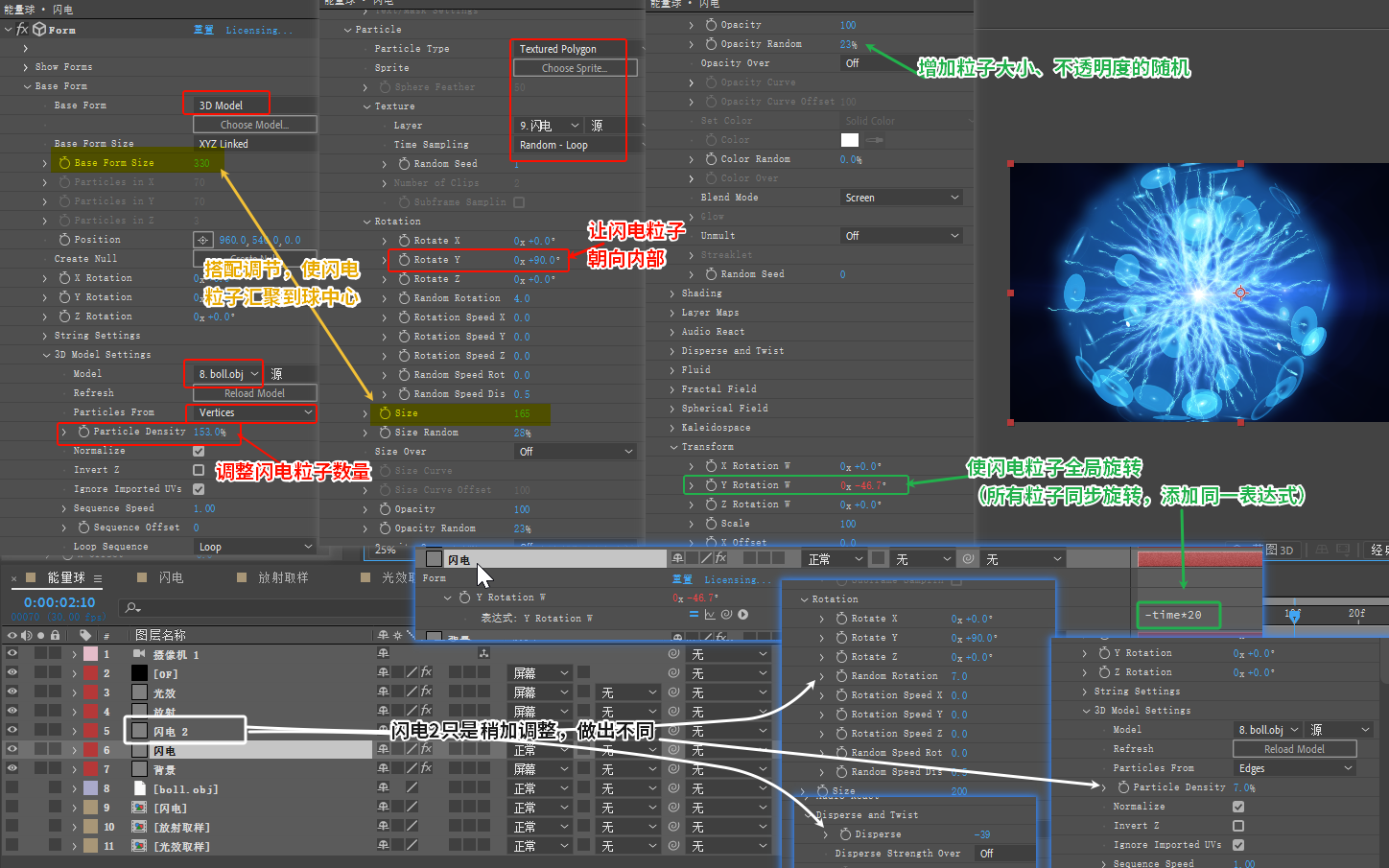Click the Choose Model button
The image size is (1389, 868).
coord(254,125)
